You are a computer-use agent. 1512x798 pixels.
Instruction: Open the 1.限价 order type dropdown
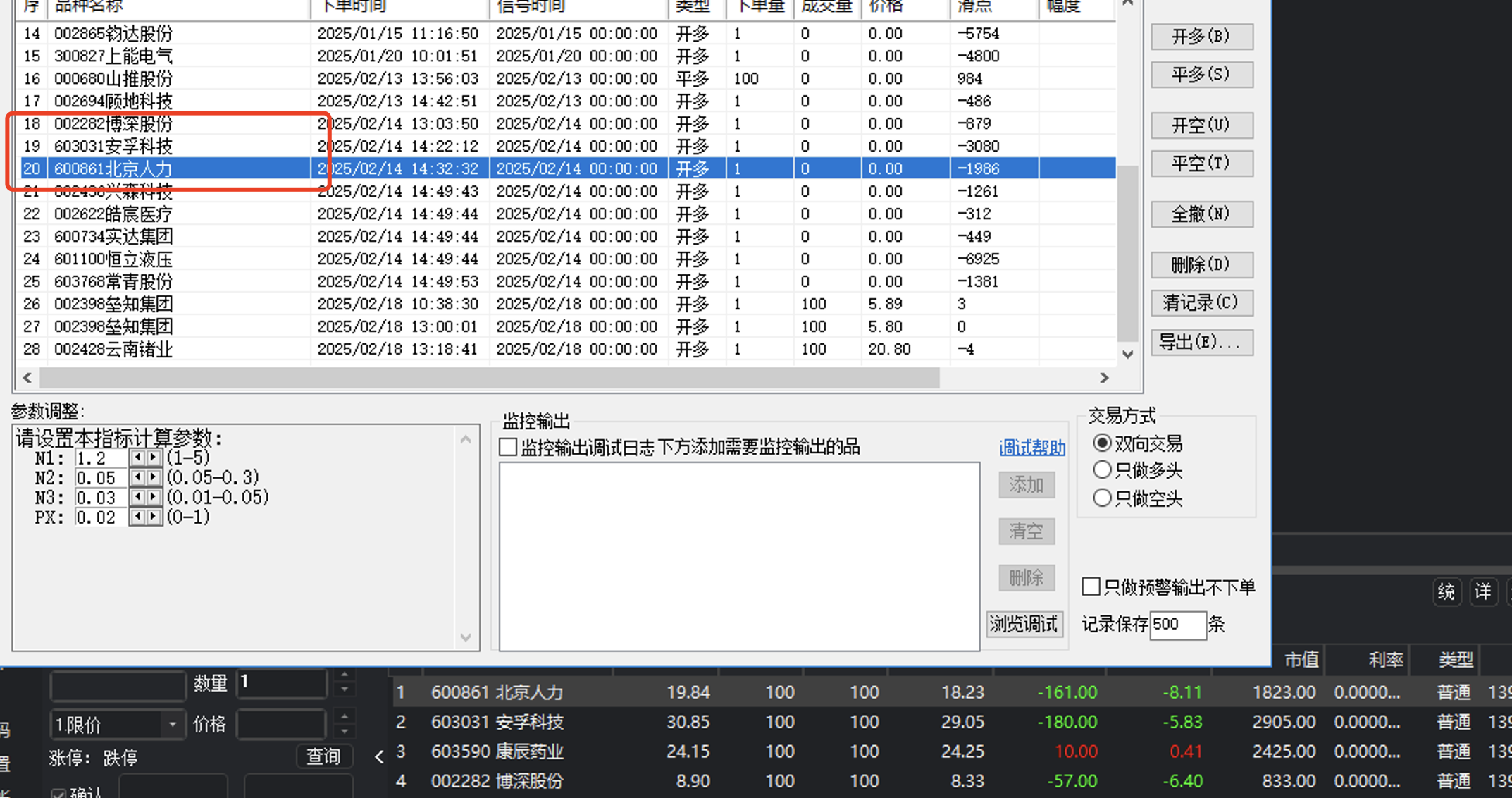[173, 725]
